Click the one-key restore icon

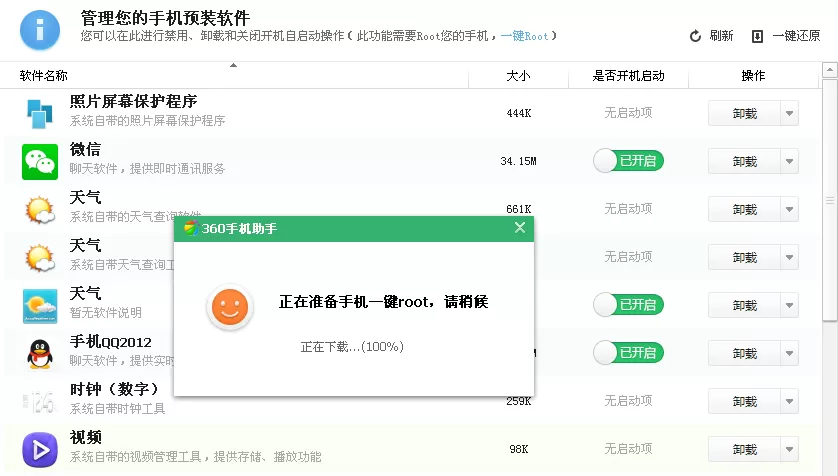click(x=757, y=36)
